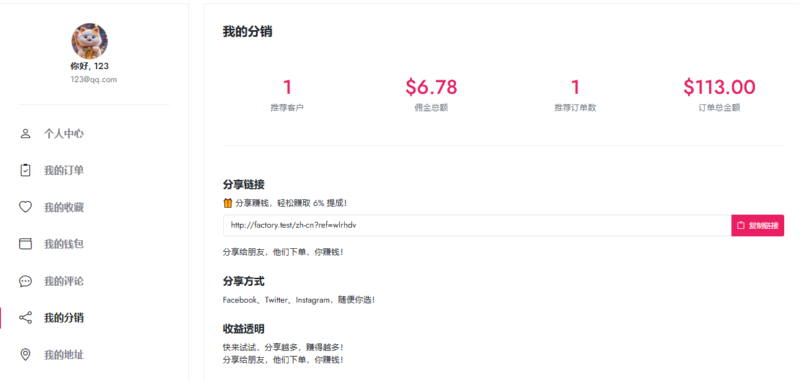Screen dimensions: 800x381
Task: Click the $6.78 commission total value
Action: (431, 87)
